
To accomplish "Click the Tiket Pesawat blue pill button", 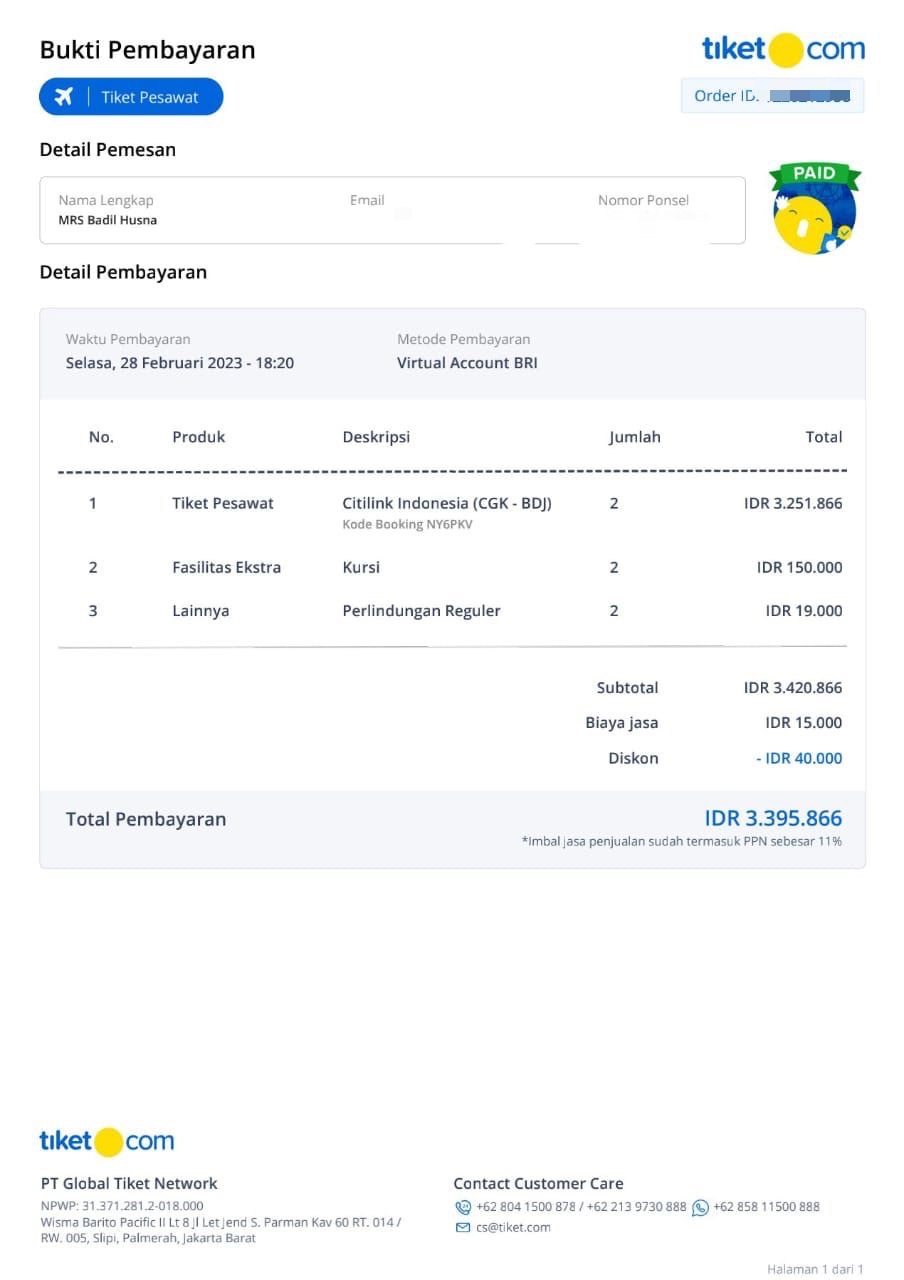I will pyautogui.click(x=131, y=97).
